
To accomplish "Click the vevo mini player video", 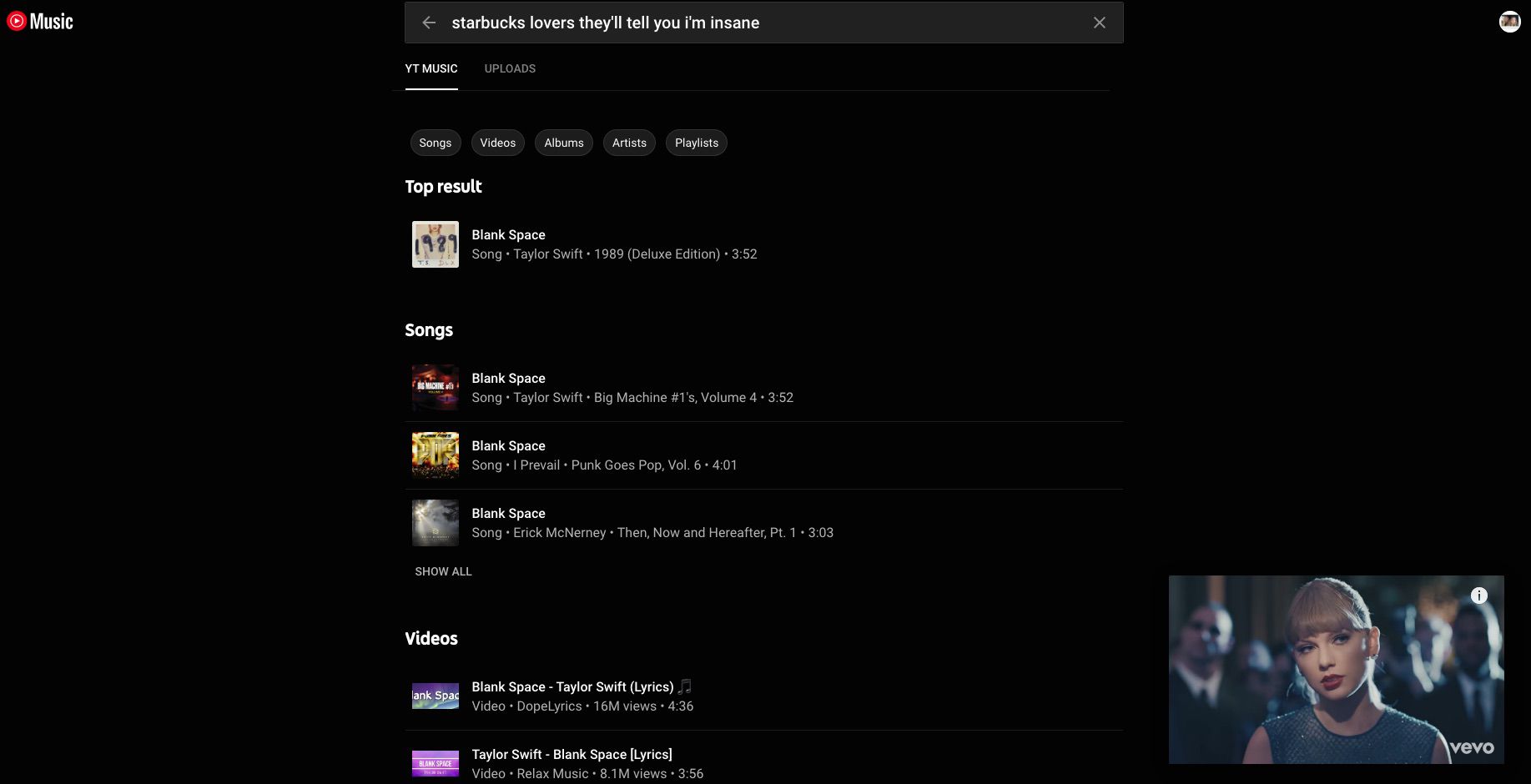I will point(1336,670).
